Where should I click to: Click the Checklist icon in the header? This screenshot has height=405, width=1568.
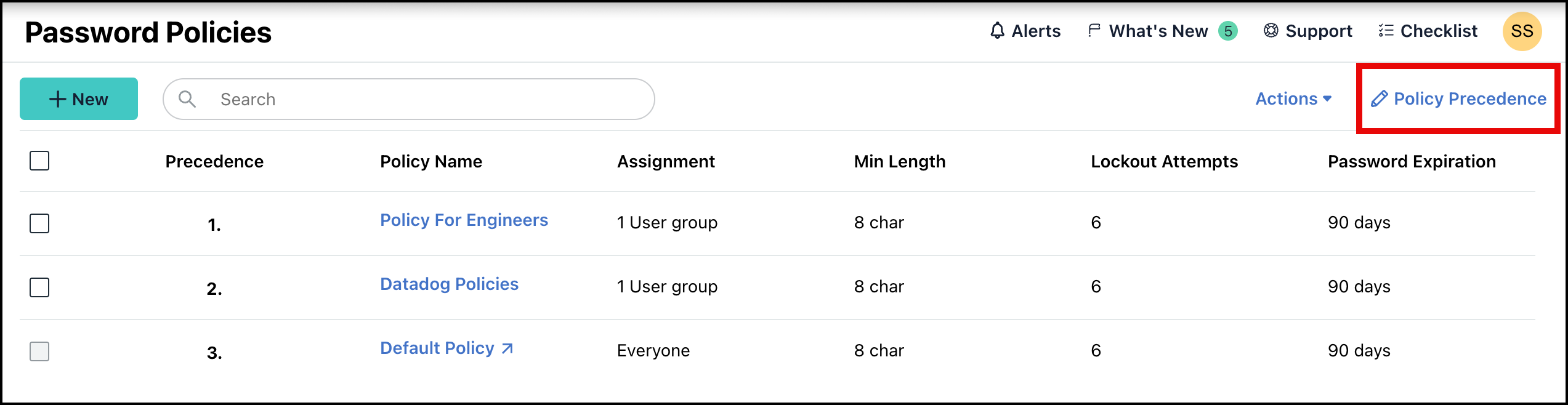(x=1384, y=30)
